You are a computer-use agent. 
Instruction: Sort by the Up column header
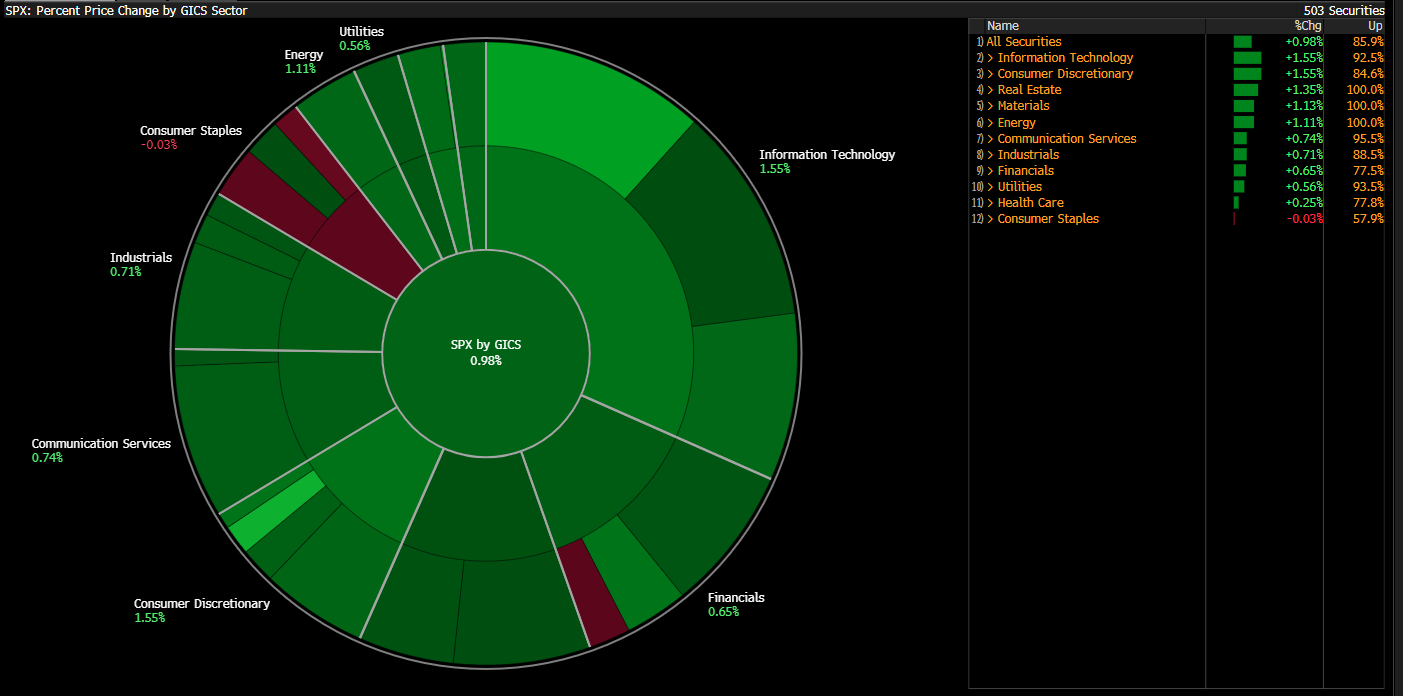pyautogui.click(x=1375, y=26)
